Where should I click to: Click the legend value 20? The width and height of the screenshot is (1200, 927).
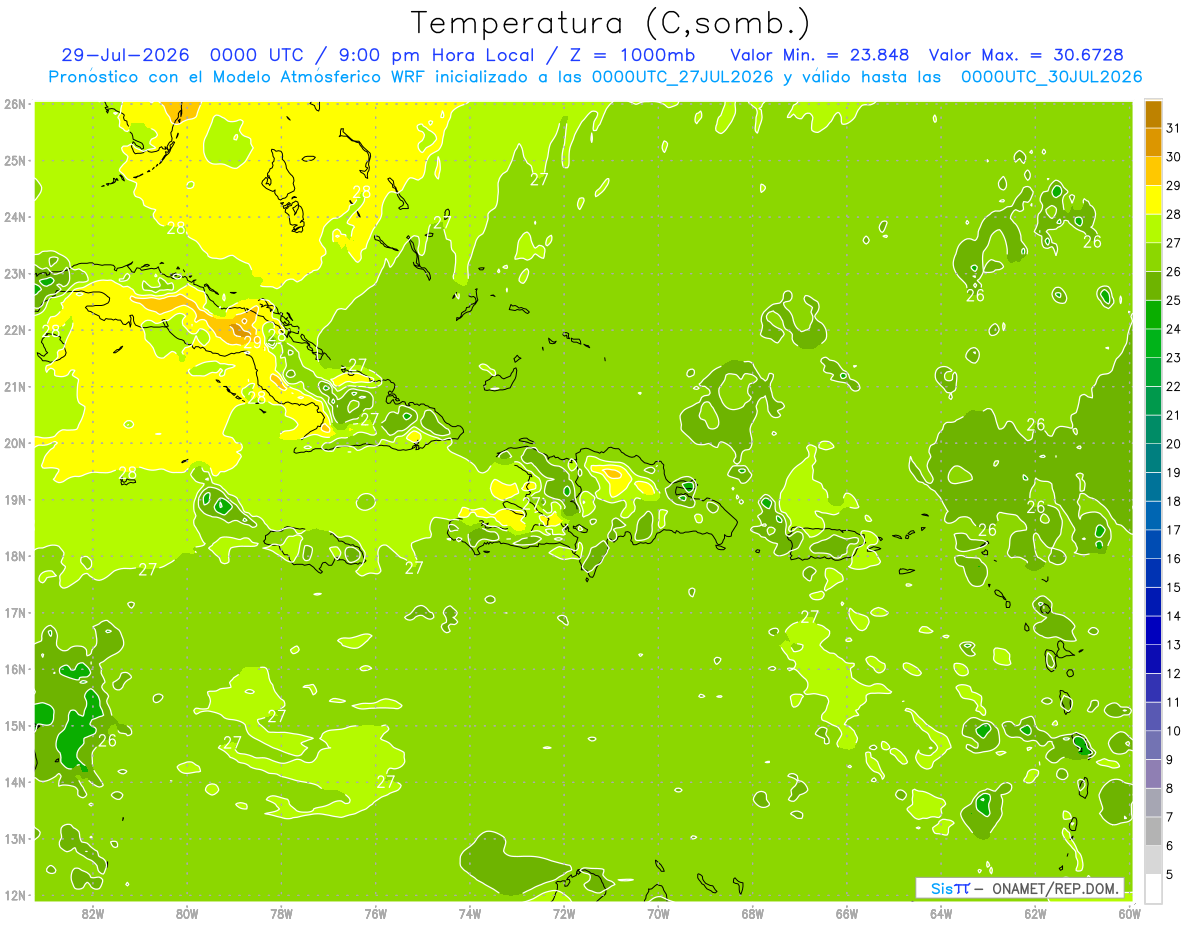click(1173, 444)
